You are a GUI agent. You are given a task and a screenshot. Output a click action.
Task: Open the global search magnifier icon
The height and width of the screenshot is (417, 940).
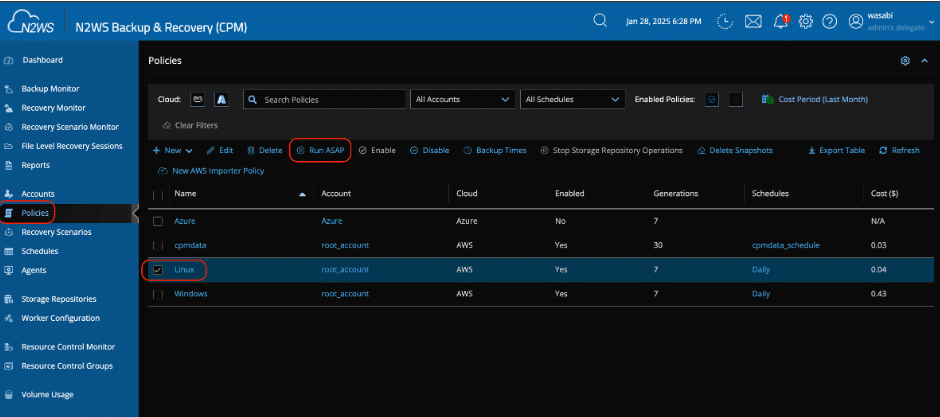pos(599,20)
